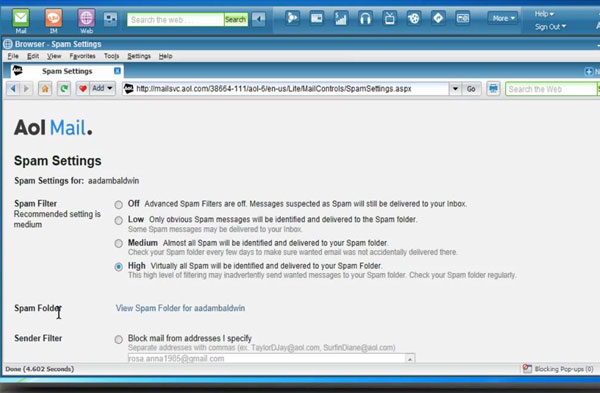Click the Sender Filter label
This screenshot has width=600, height=393.
click(x=38, y=338)
